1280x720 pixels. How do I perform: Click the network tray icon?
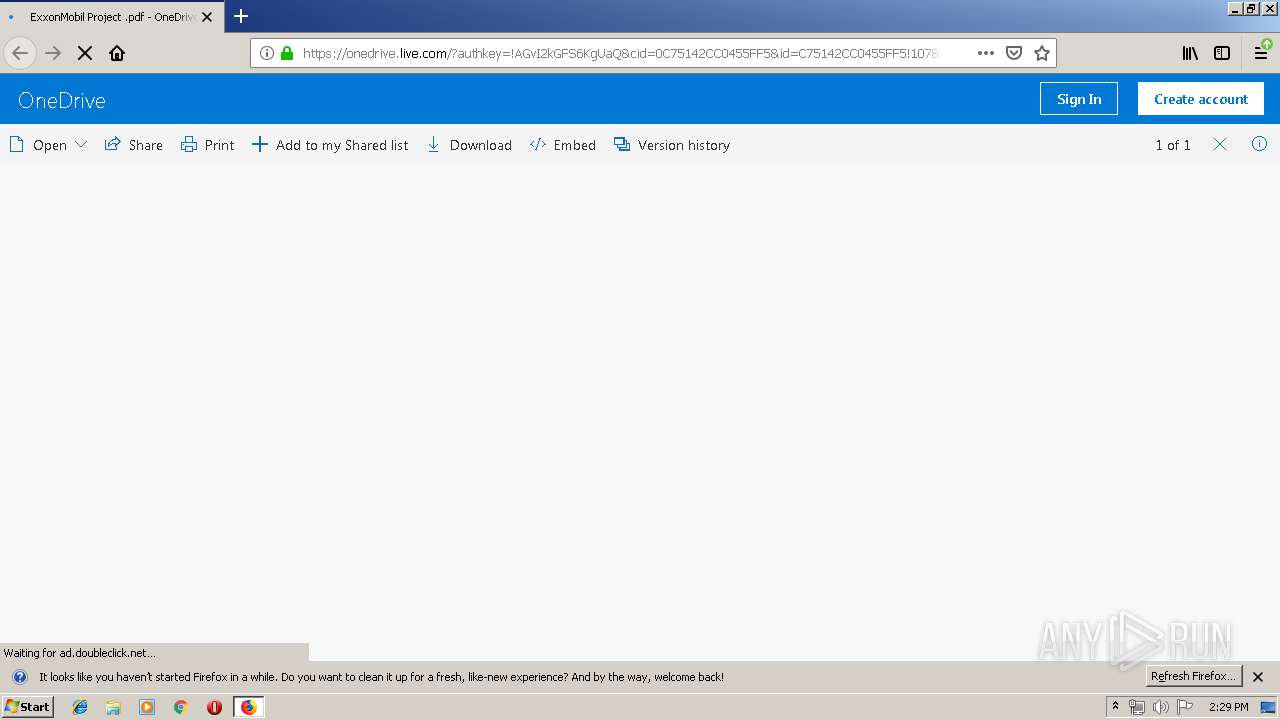click(x=1136, y=707)
